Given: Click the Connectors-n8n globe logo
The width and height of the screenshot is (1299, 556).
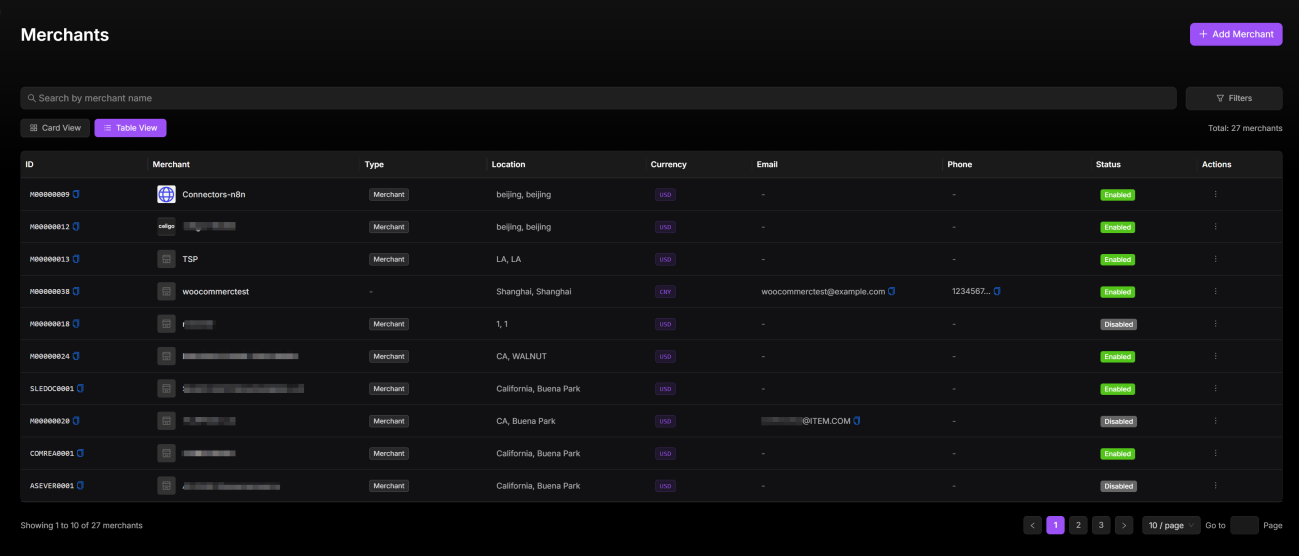Looking at the screenshot, I should 166,194.
